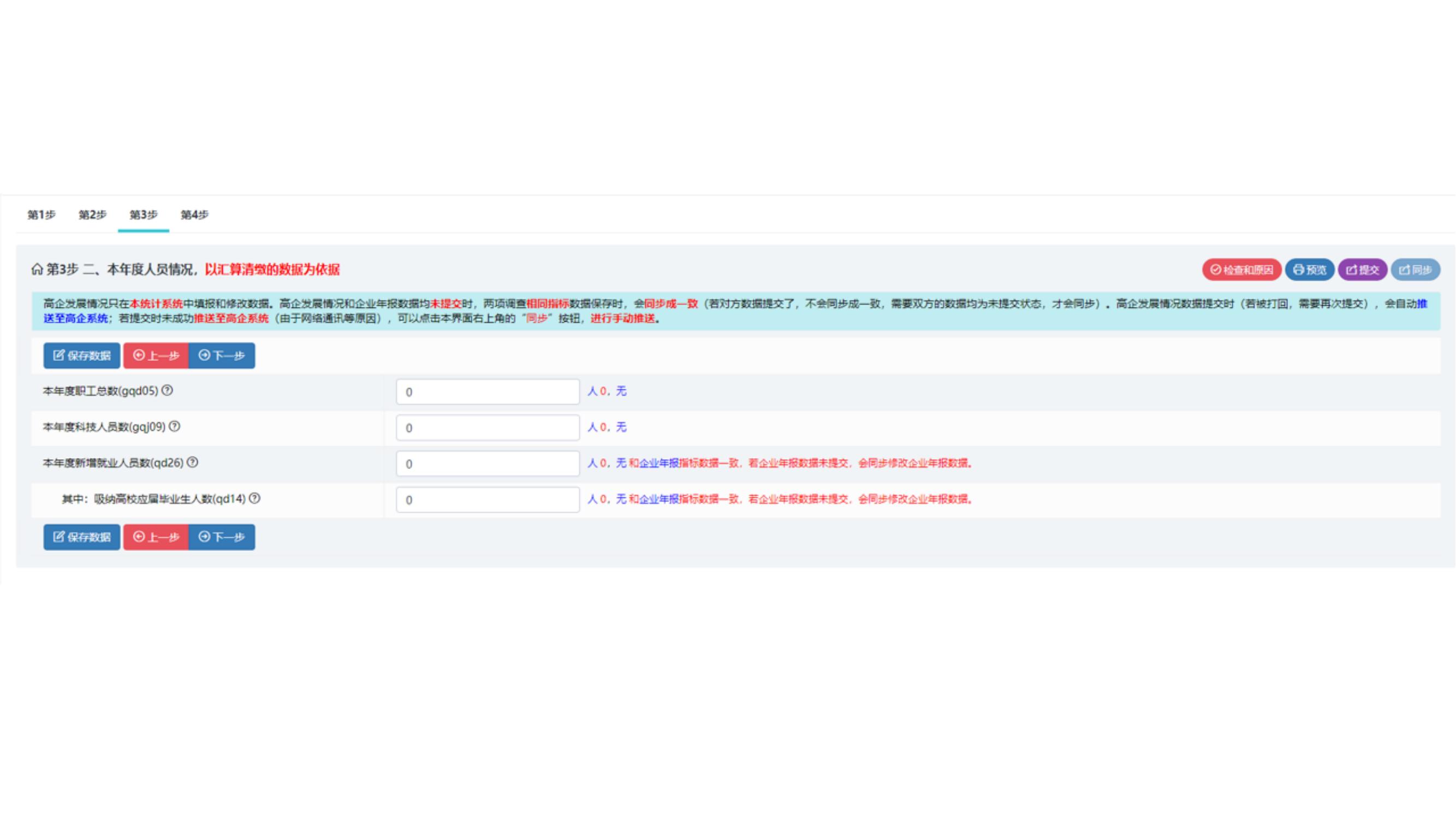Submit the form using purple 提交 button

point(1362,270)
